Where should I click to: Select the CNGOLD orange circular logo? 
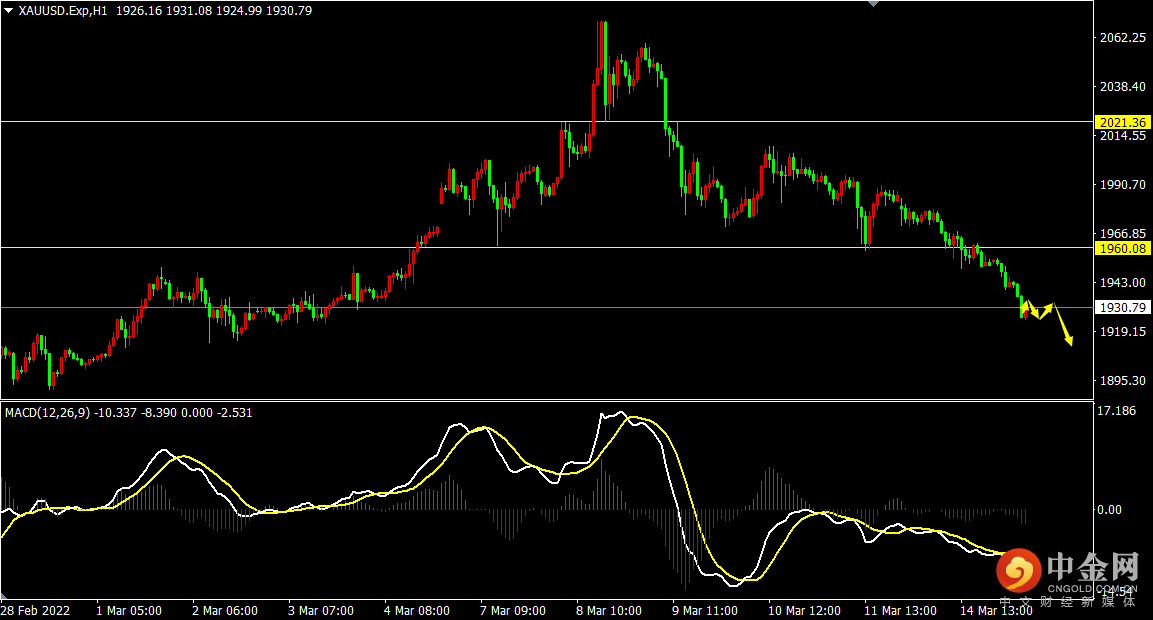click(1018, 570)
